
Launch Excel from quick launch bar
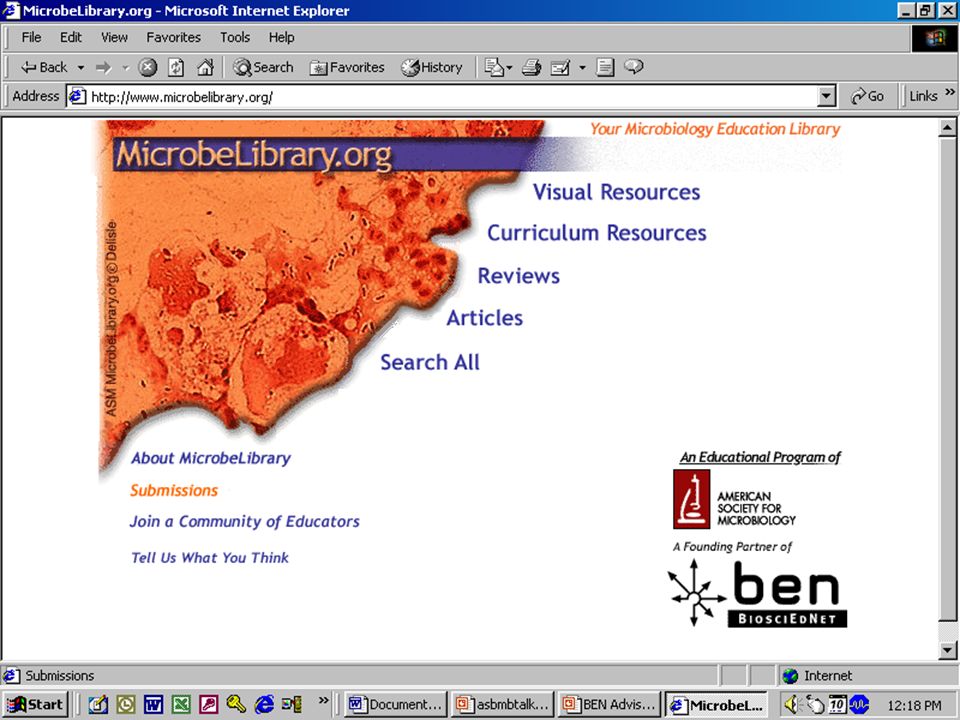pos(181,705)
